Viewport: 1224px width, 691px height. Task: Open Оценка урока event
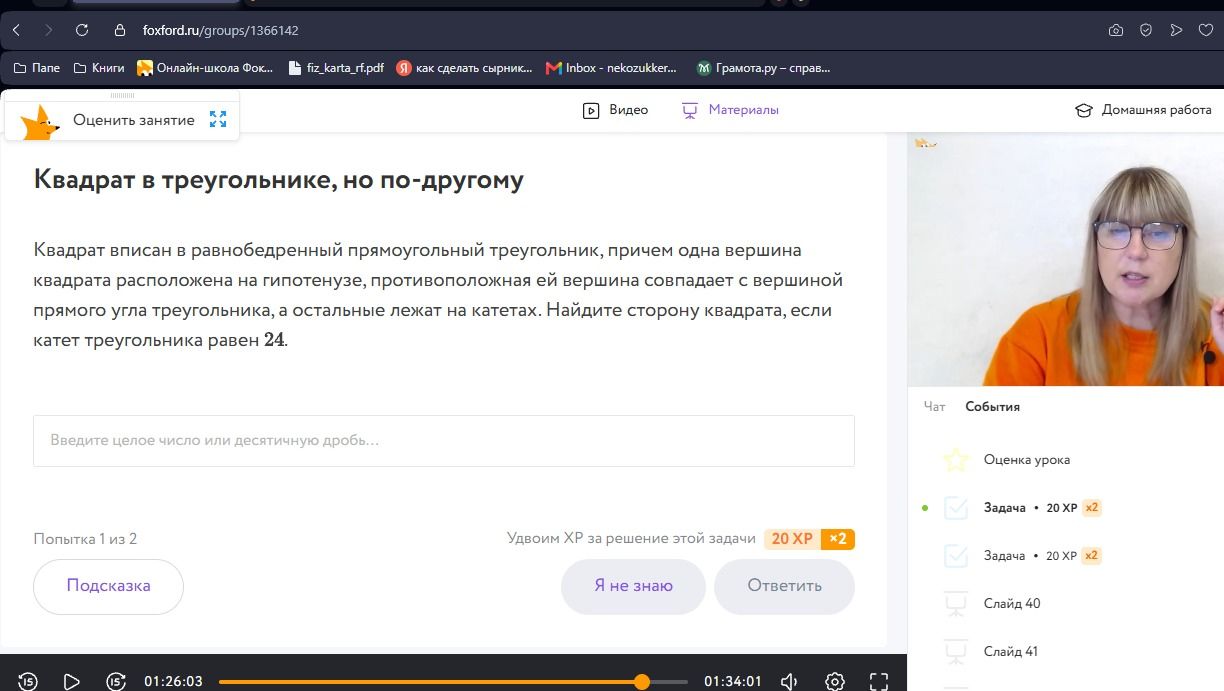[1026, 460]
